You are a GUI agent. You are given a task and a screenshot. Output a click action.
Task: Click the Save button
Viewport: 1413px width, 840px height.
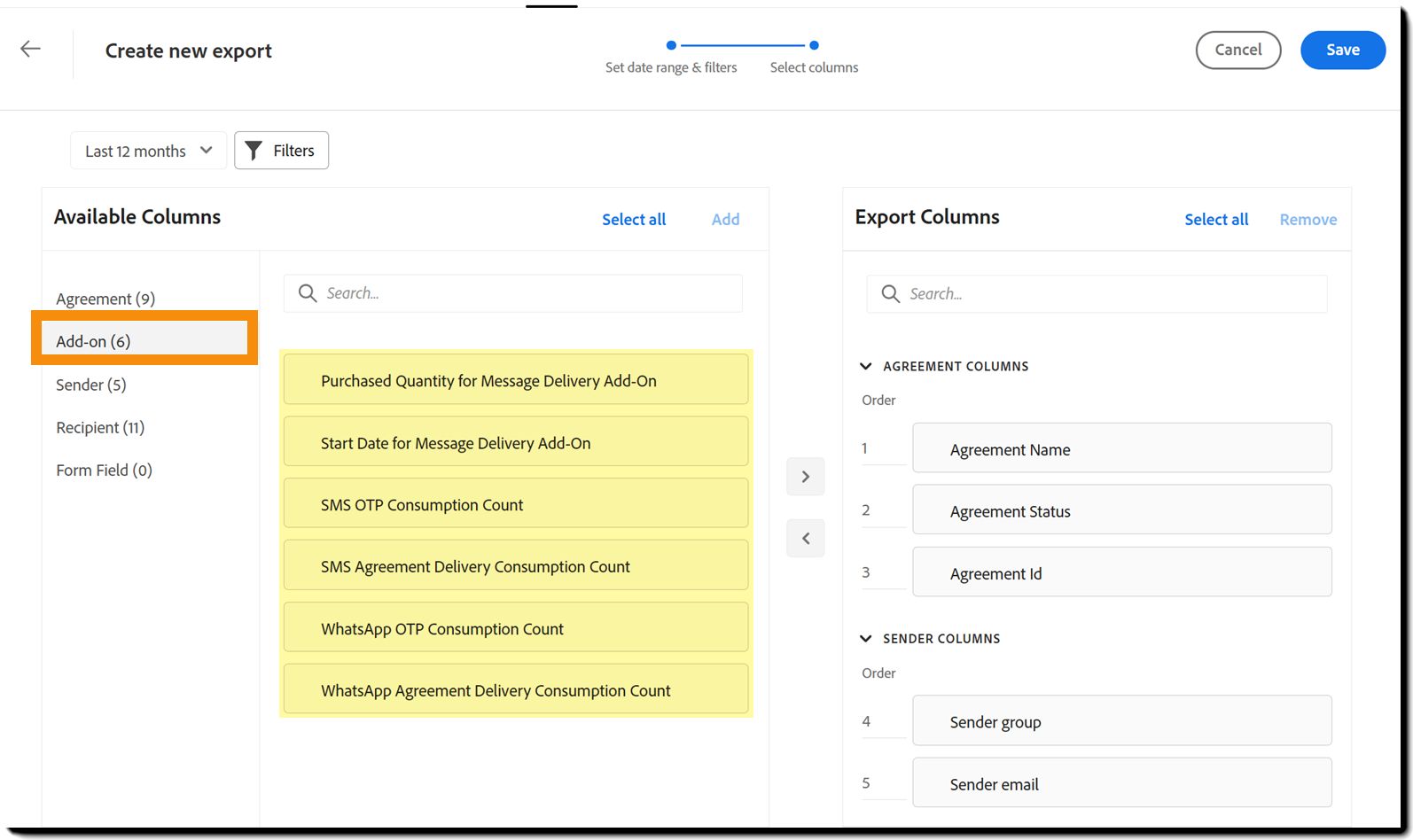click(1342, 50)
